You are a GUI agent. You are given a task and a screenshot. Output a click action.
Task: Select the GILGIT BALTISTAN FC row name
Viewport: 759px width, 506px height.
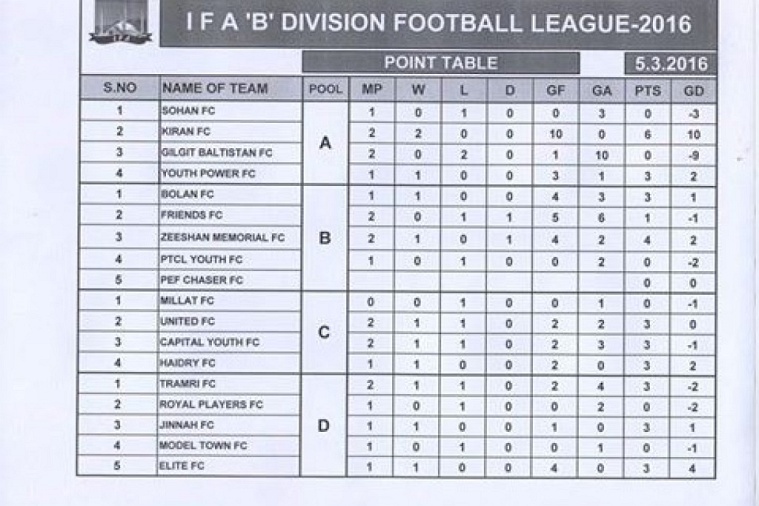[215, 153]
